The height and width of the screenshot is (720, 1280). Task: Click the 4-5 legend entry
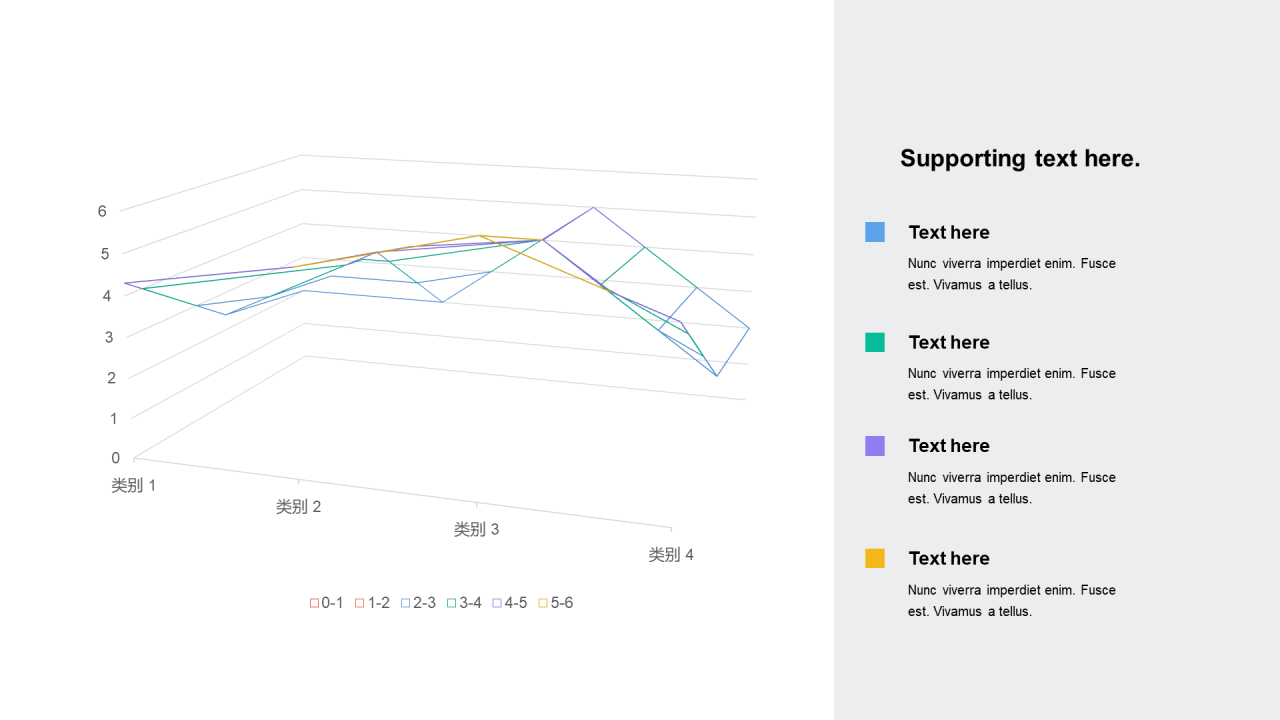click(510, 603)
